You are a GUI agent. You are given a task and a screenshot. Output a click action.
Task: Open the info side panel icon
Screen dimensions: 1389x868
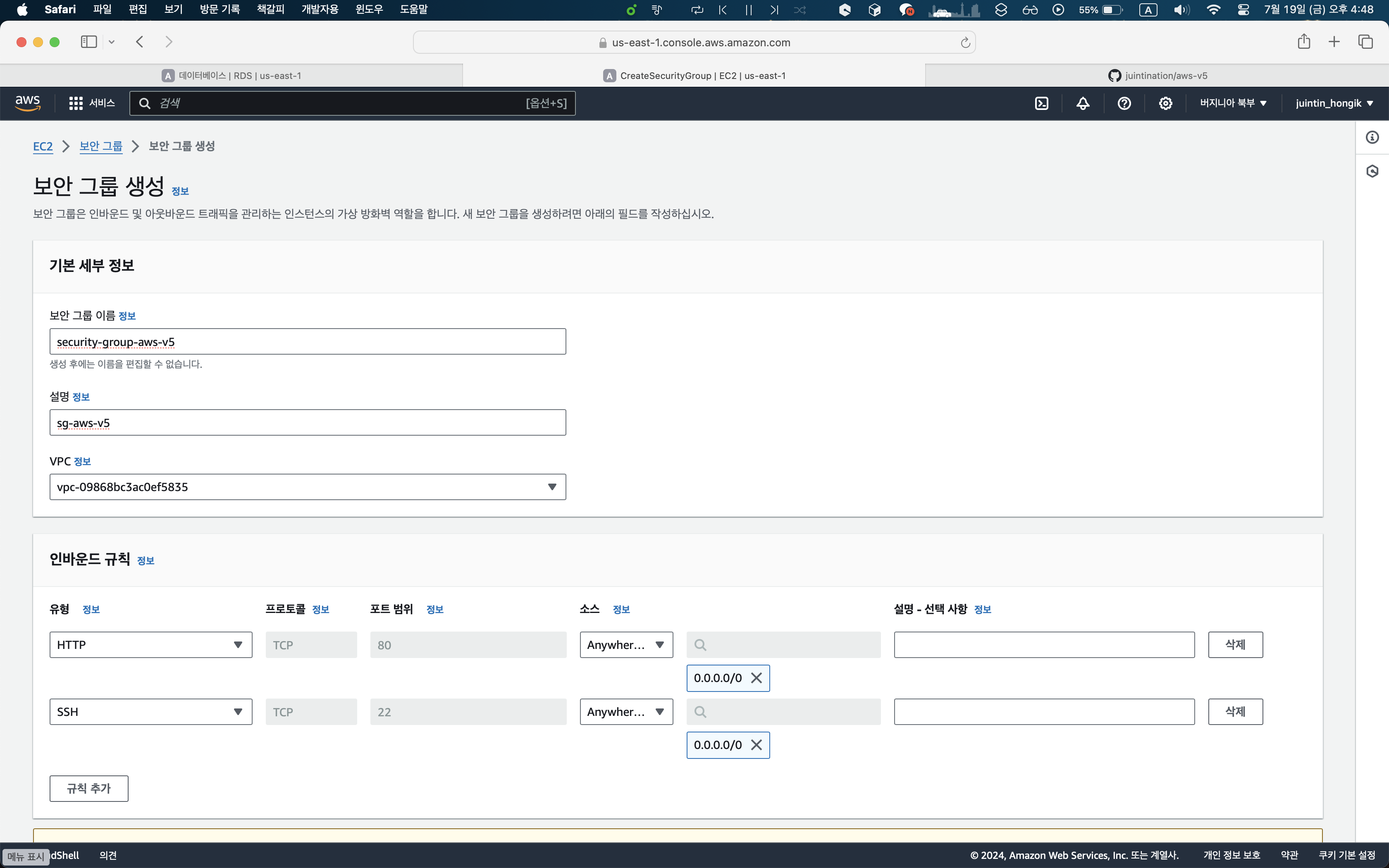(1372, 137)
